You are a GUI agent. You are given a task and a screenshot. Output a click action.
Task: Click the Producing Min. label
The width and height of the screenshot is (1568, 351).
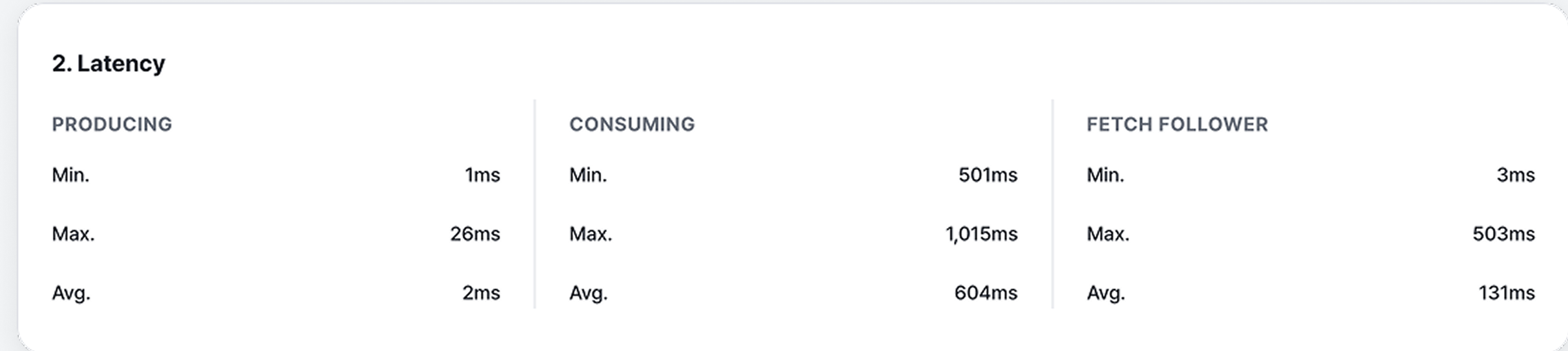(x=70, y=175)
